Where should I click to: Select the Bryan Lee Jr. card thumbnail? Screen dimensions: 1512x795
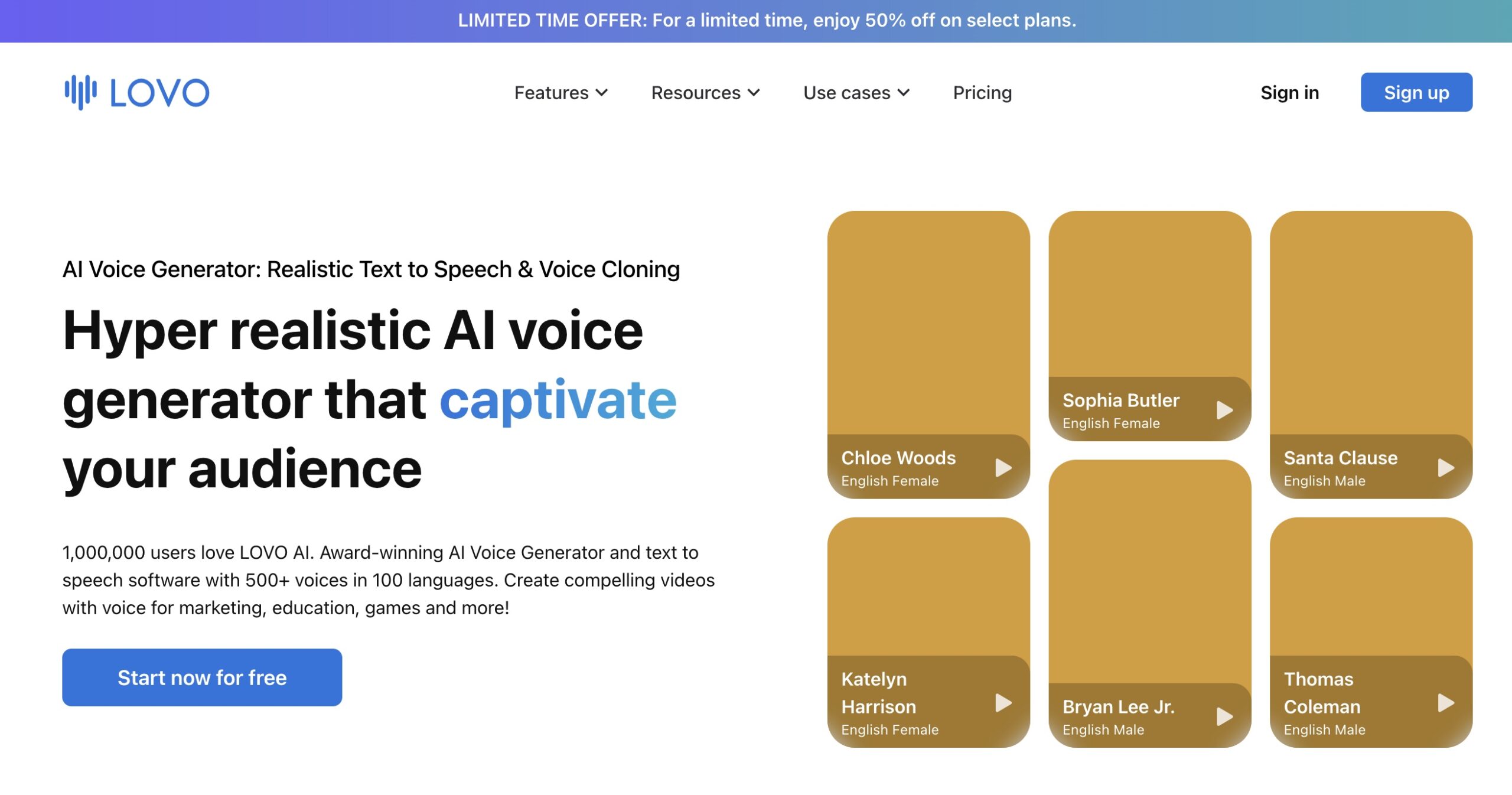1149,570
